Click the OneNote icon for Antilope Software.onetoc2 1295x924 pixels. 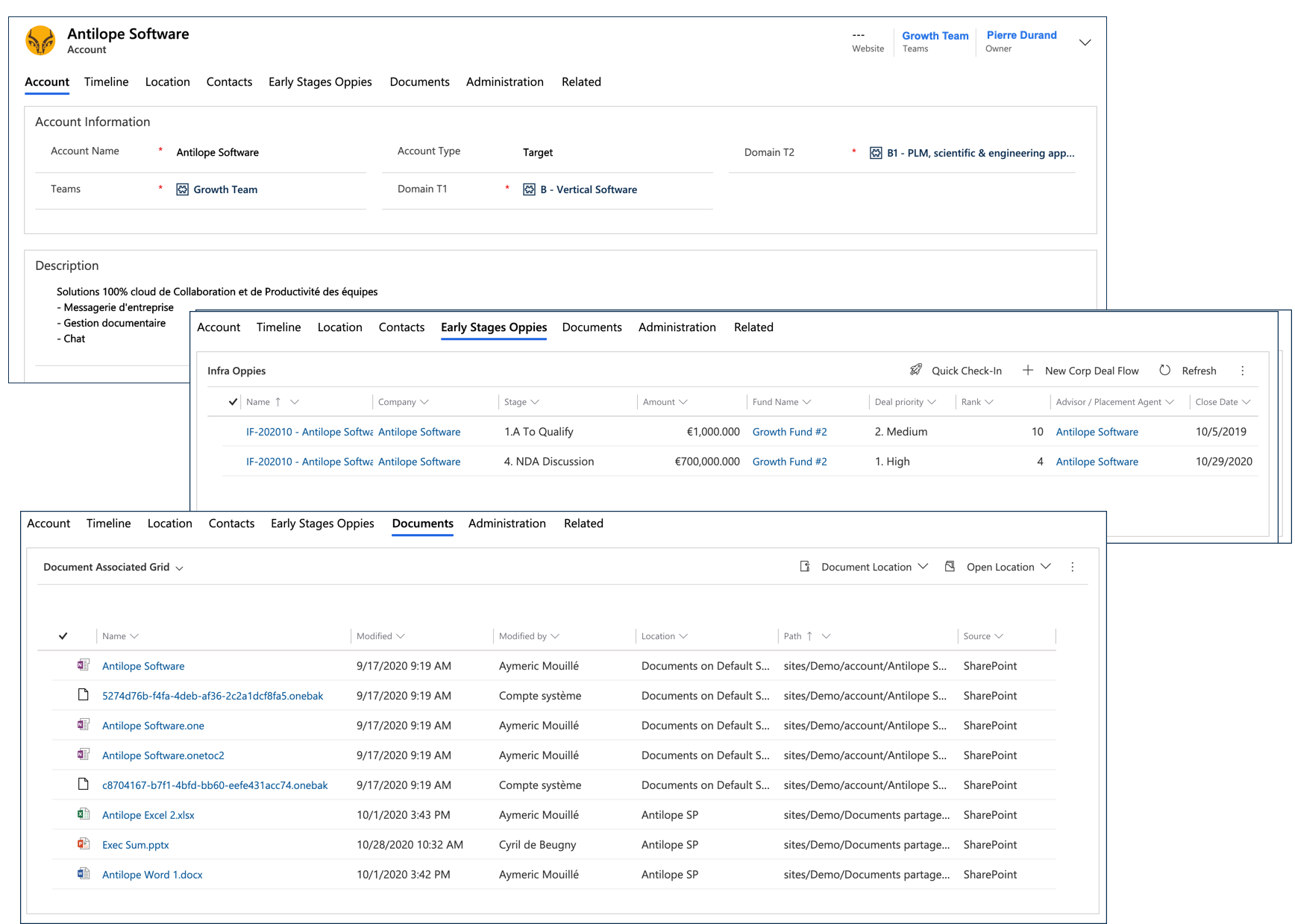[84, 754]
